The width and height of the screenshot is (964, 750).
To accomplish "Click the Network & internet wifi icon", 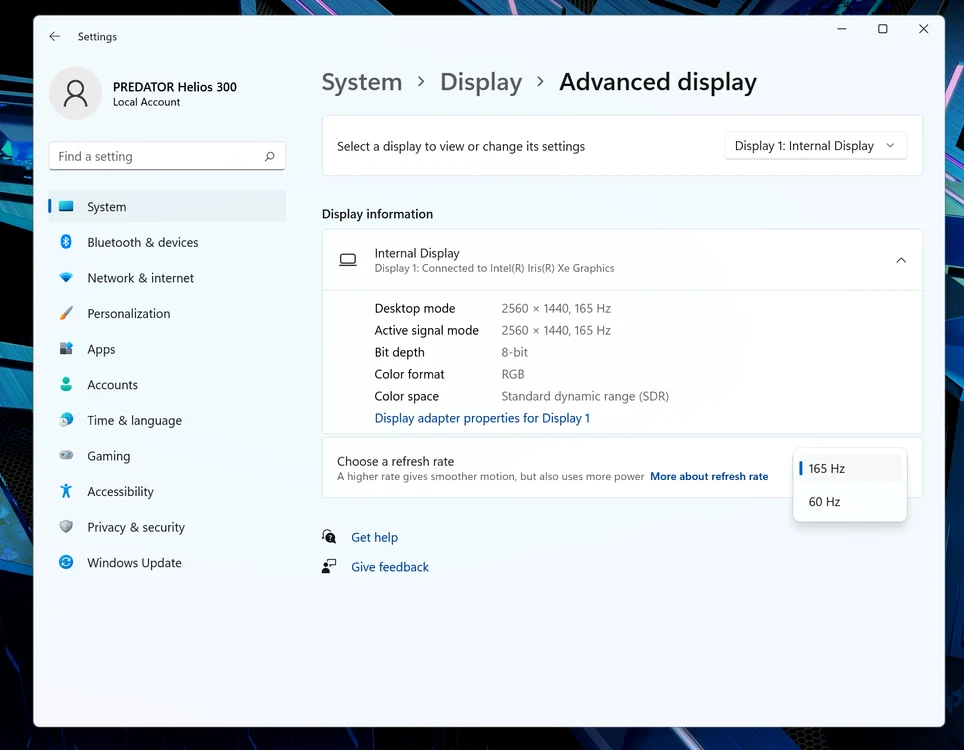I will pyautogui.click(x=66, y=277).
